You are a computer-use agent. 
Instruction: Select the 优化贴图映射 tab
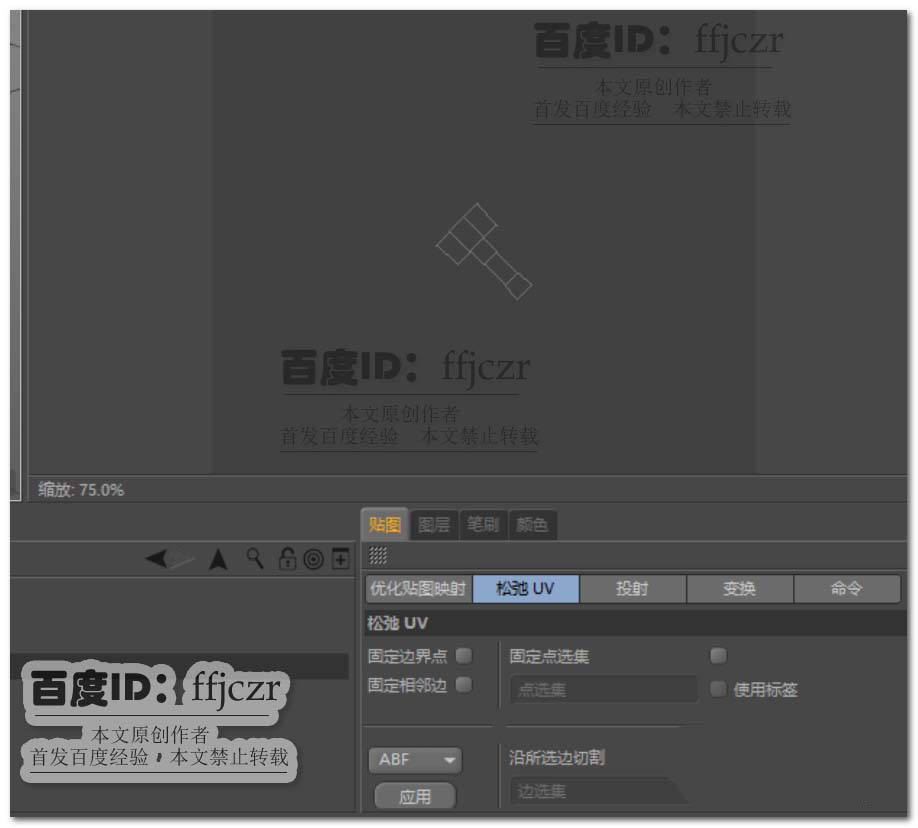coord(419,589)
